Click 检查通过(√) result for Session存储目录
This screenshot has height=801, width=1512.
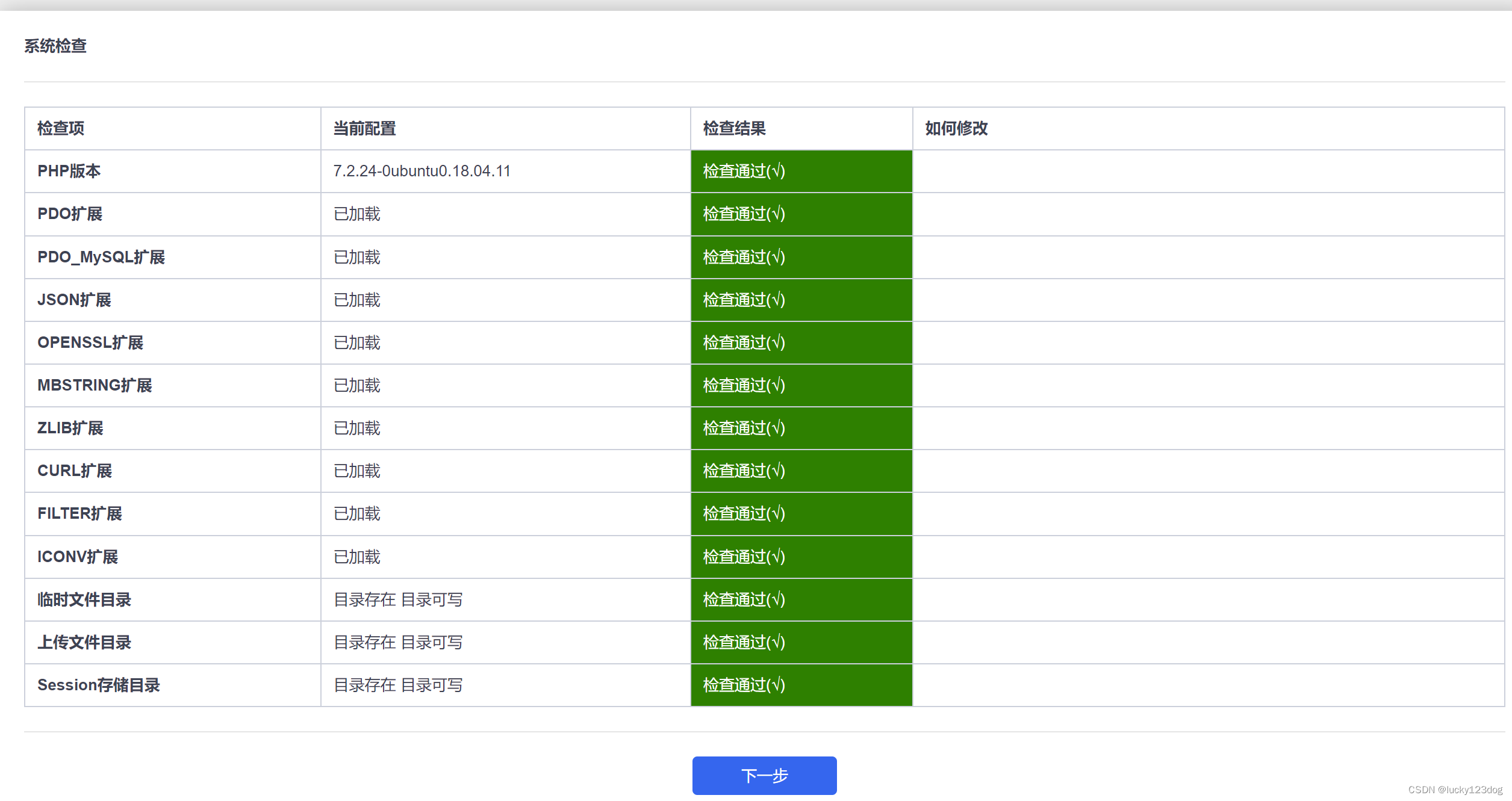pos(801,685)
